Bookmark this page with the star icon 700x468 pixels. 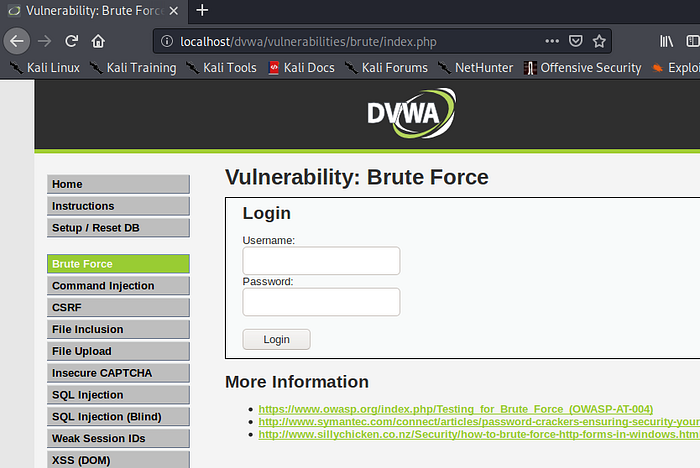[599, 41]
